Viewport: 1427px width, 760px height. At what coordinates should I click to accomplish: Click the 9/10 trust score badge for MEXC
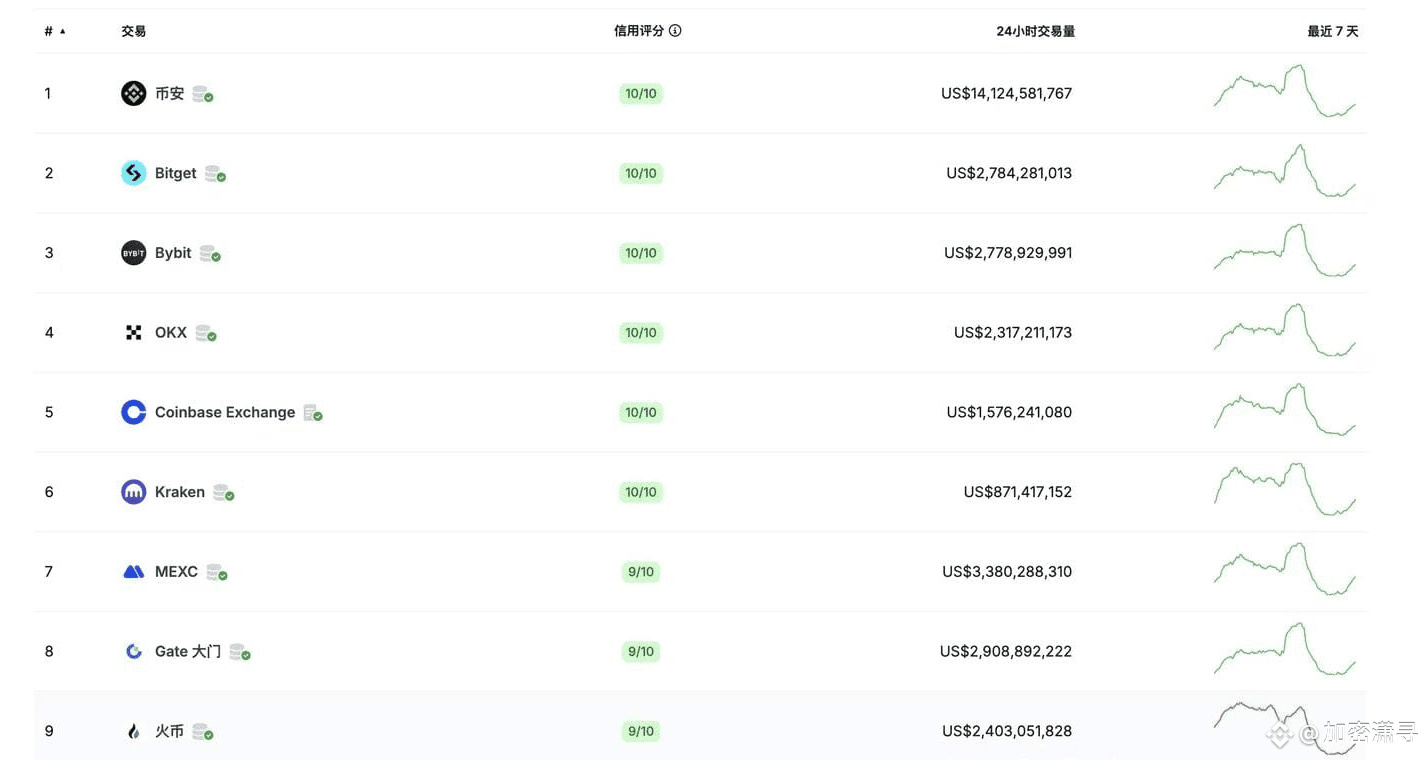point(640,572)
